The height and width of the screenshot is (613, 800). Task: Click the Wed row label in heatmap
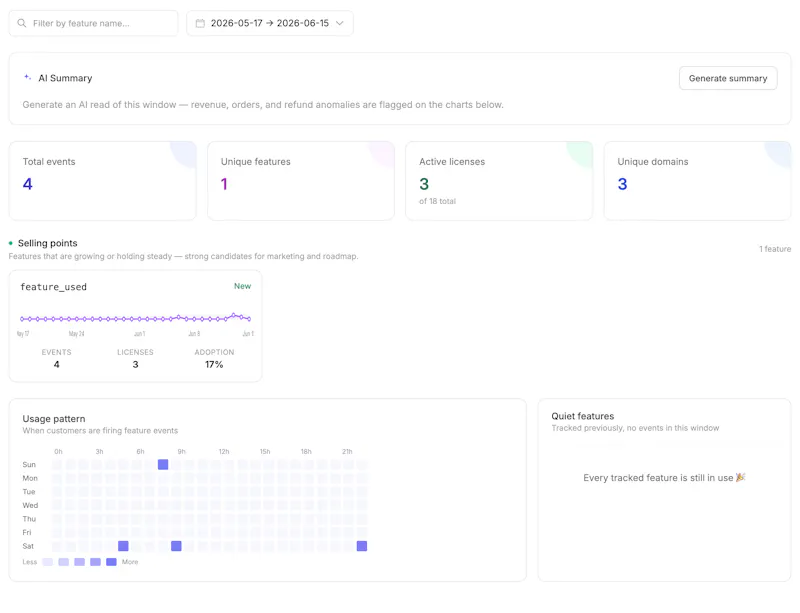click(x=30, y=505)
